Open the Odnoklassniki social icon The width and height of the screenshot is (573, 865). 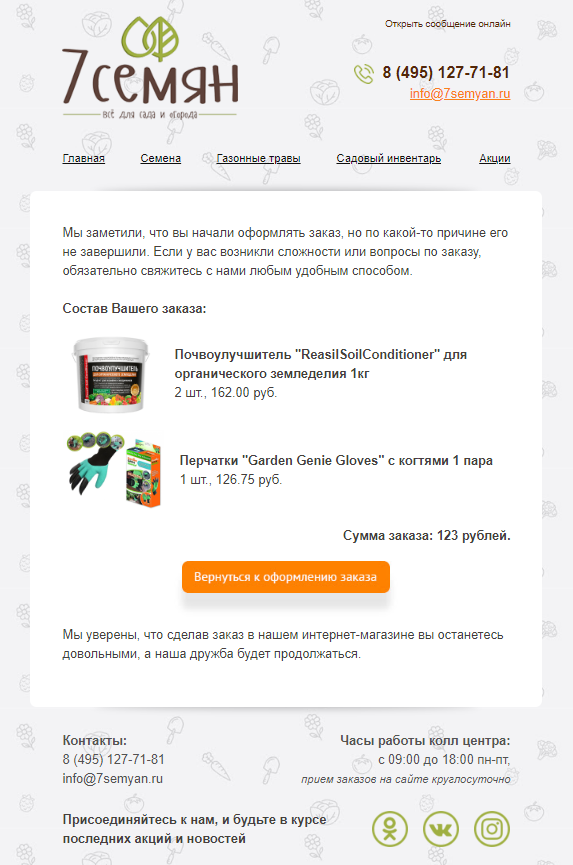pos(390,829)
